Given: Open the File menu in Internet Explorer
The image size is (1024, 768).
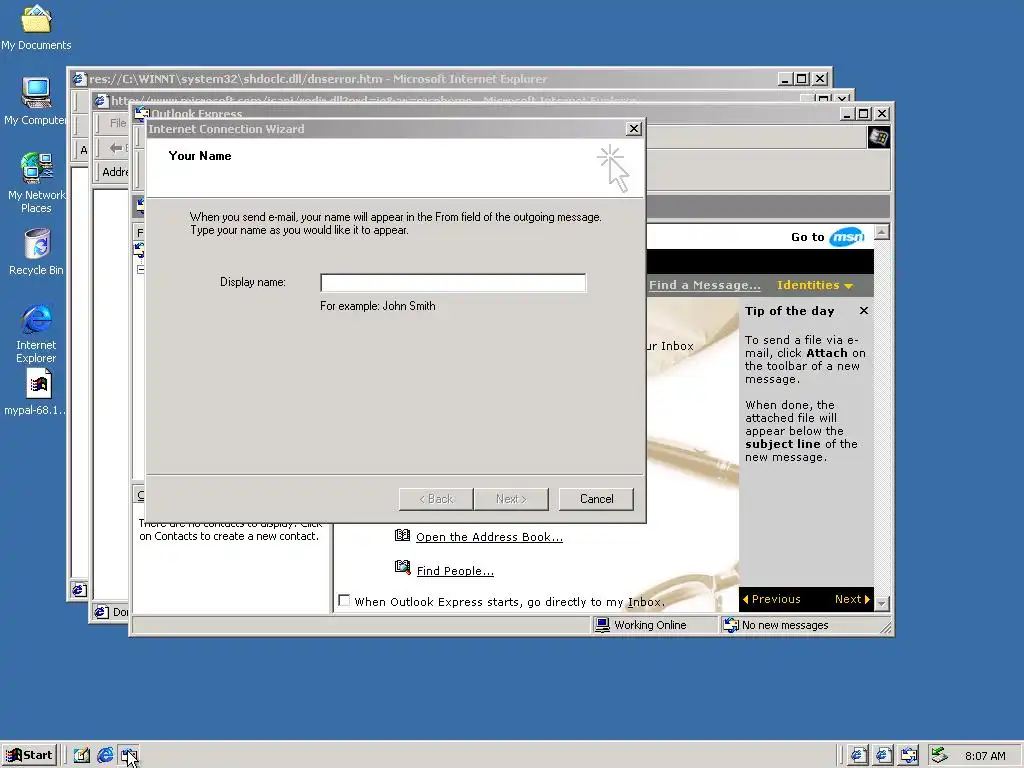Looking at the screenshot, I should tap(118, 123).
